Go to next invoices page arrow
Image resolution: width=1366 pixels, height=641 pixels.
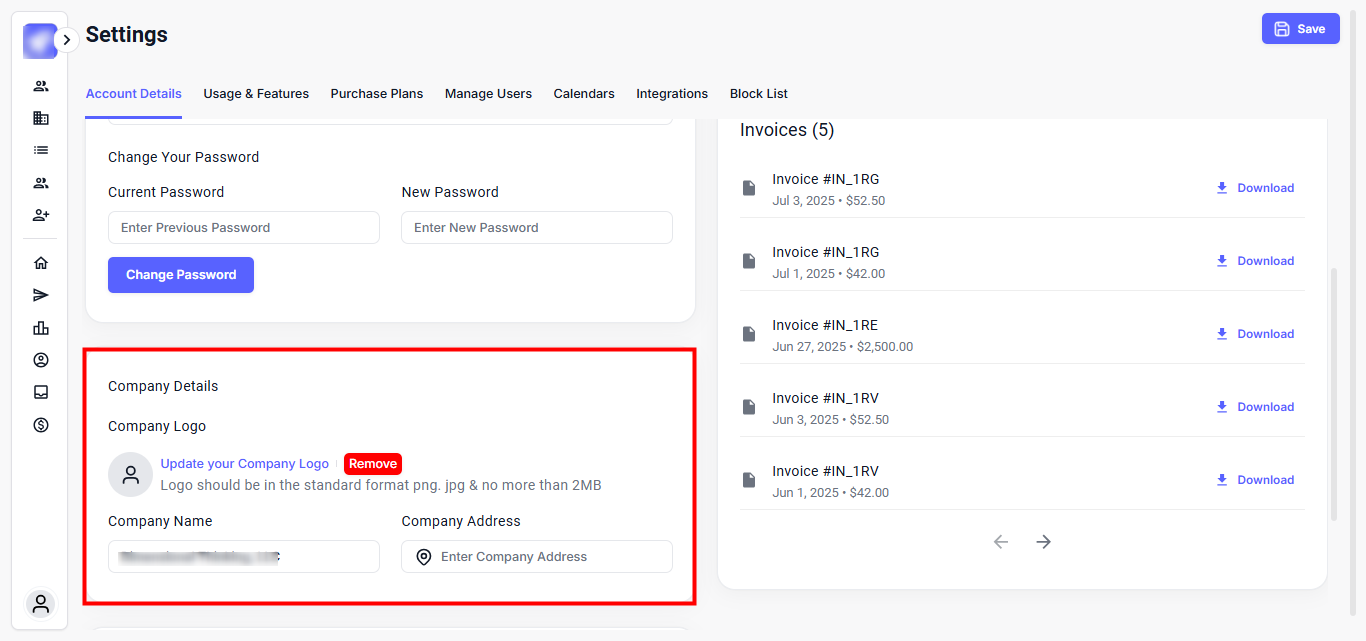(1044, 542)
